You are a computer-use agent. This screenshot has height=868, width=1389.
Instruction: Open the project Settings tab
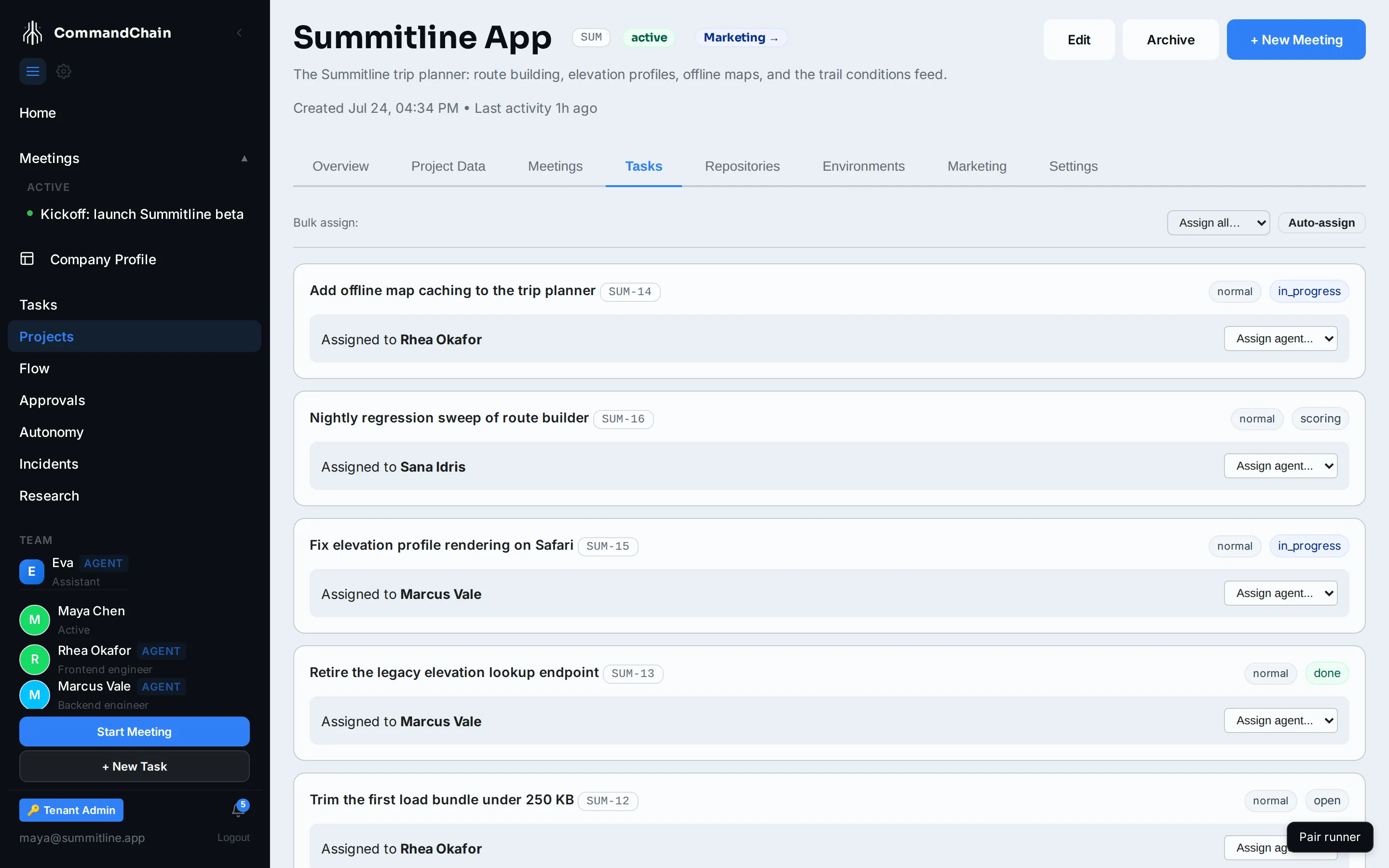(1073, 166)
